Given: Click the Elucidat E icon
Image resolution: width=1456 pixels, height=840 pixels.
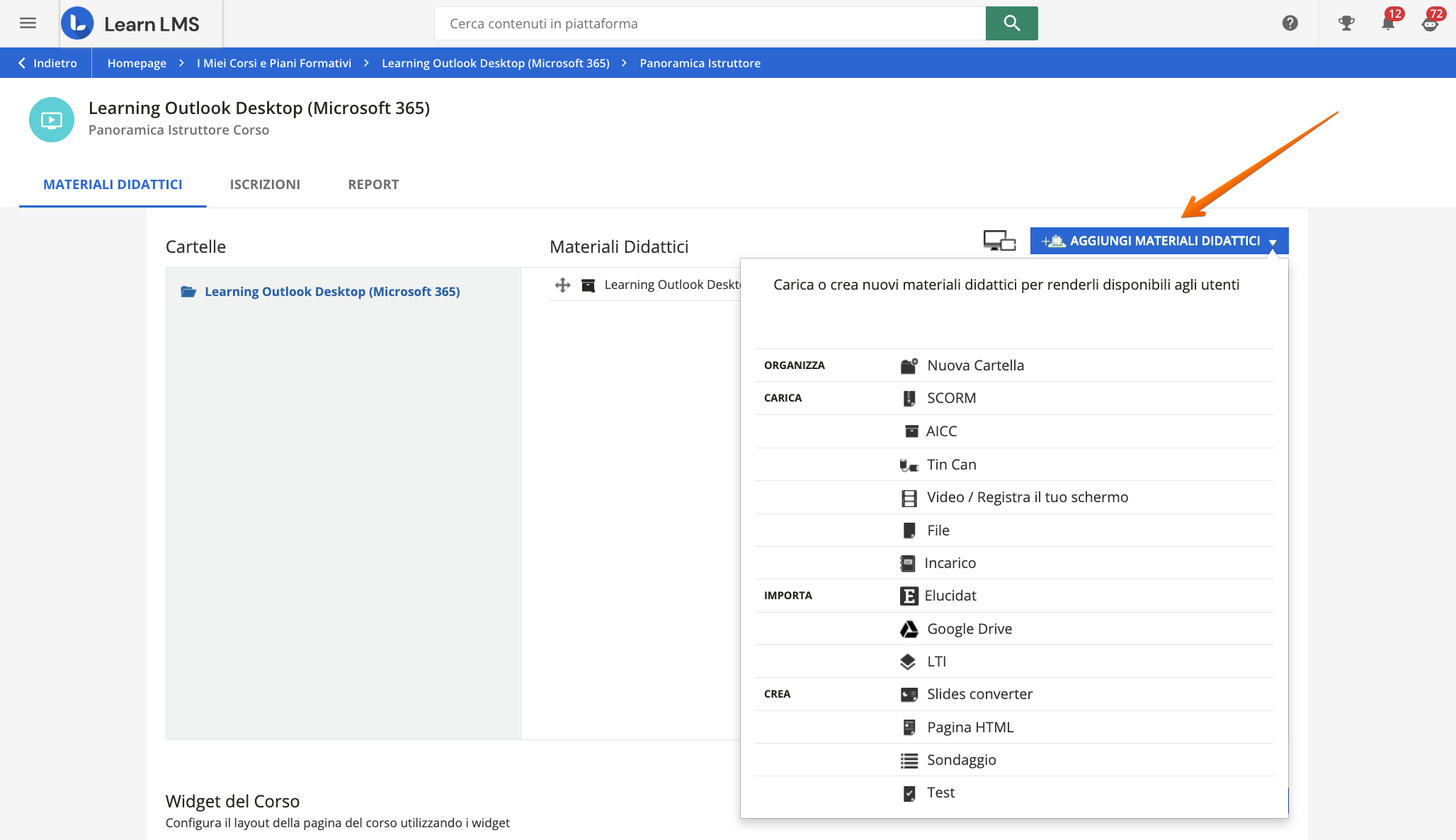Looking at the screenshot, I should point(909,596).
